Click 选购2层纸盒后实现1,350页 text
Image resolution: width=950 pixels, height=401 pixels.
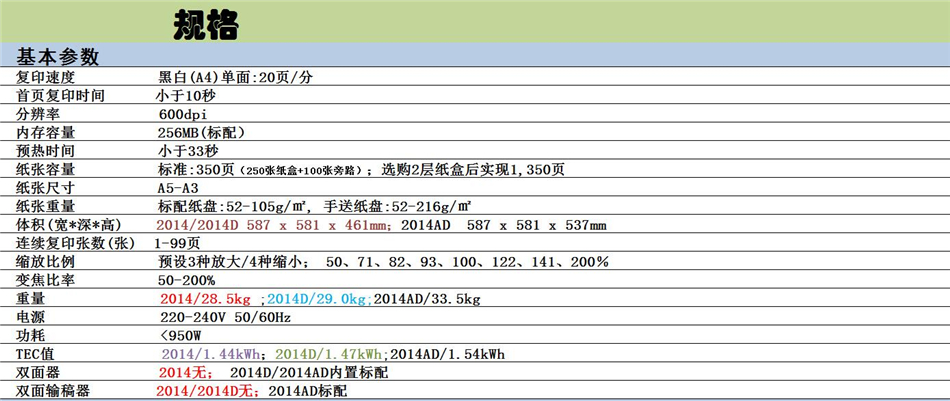[473, 170]
